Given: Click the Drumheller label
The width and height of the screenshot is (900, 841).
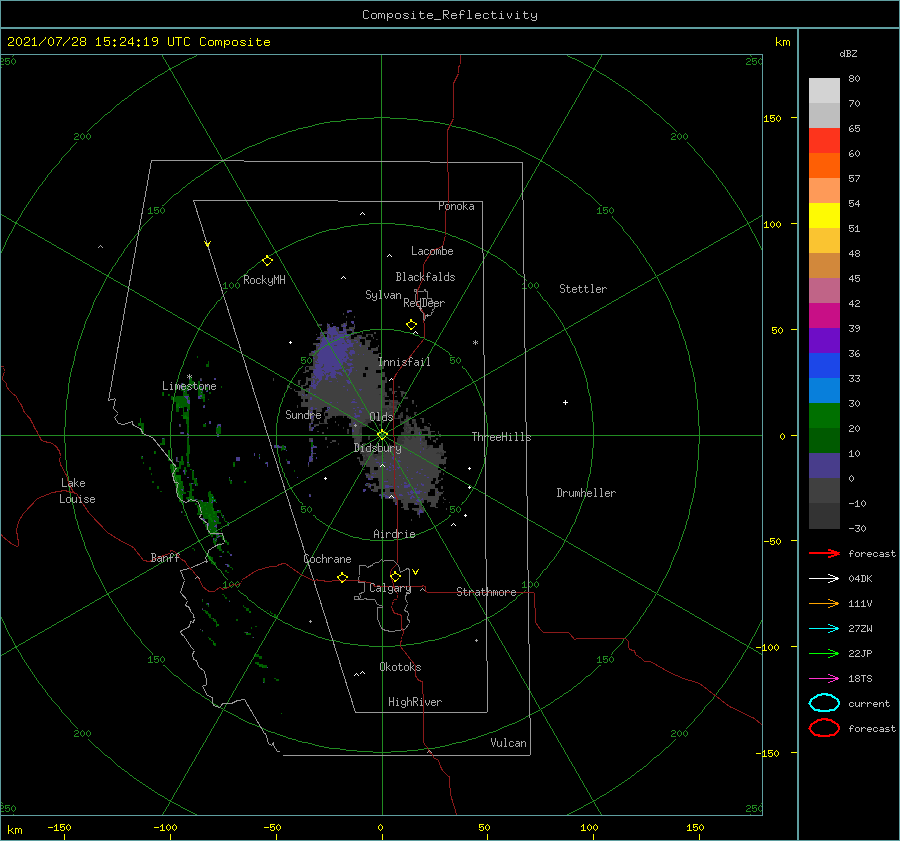Looking at the screenshot, I should (x=586, y=493).
